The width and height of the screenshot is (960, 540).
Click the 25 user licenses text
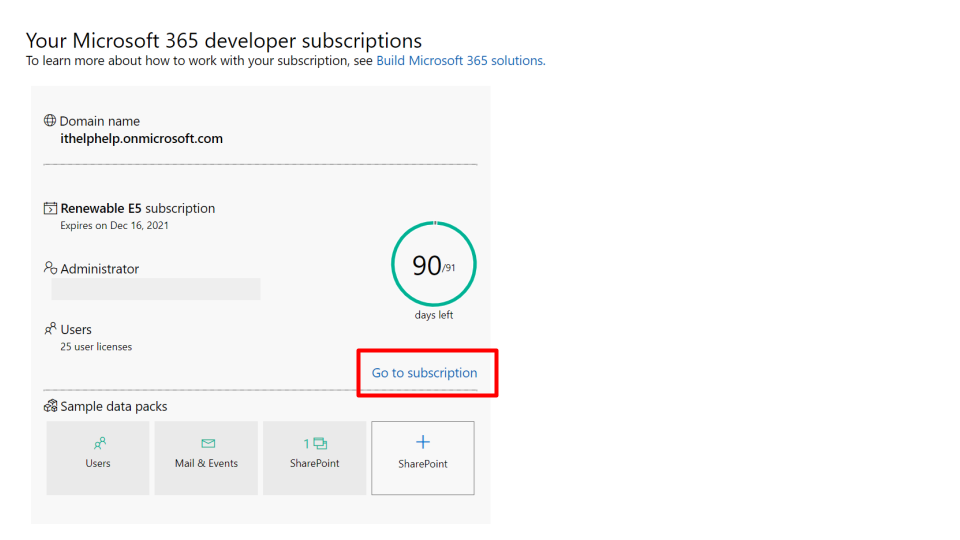tap(96, 347)
